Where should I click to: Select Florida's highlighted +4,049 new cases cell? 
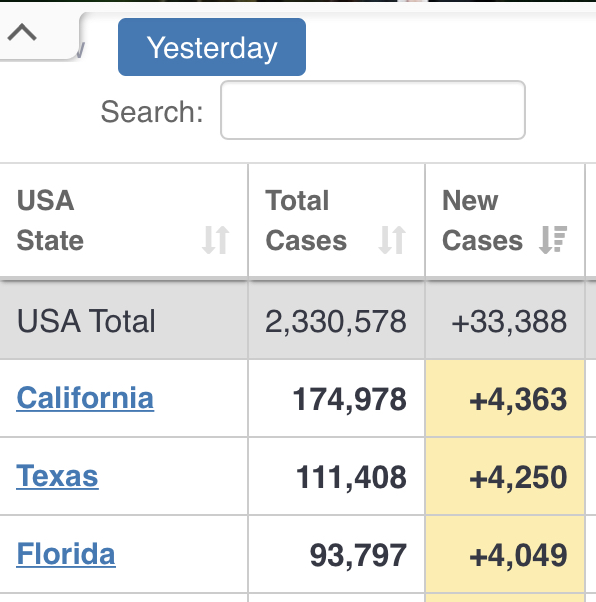(x=505, y=554)
